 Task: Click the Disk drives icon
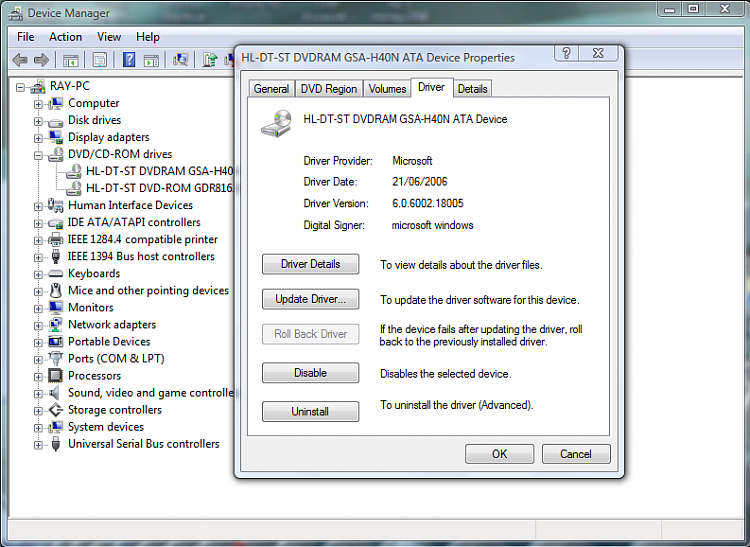pos(55,121)
